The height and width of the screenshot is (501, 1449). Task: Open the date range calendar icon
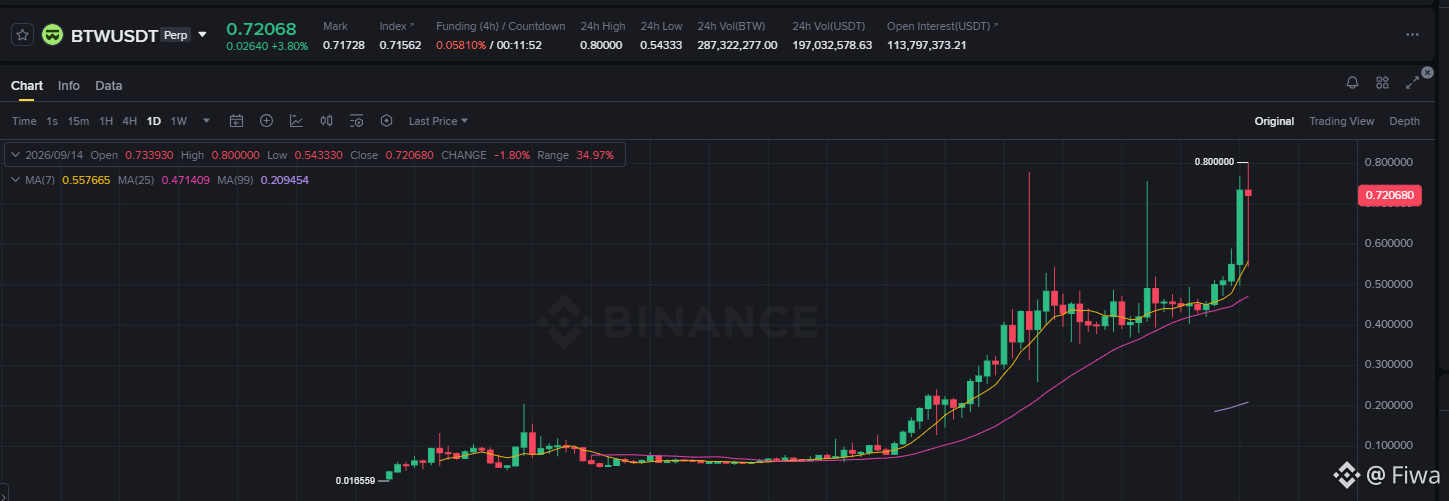tap(237, 121)
